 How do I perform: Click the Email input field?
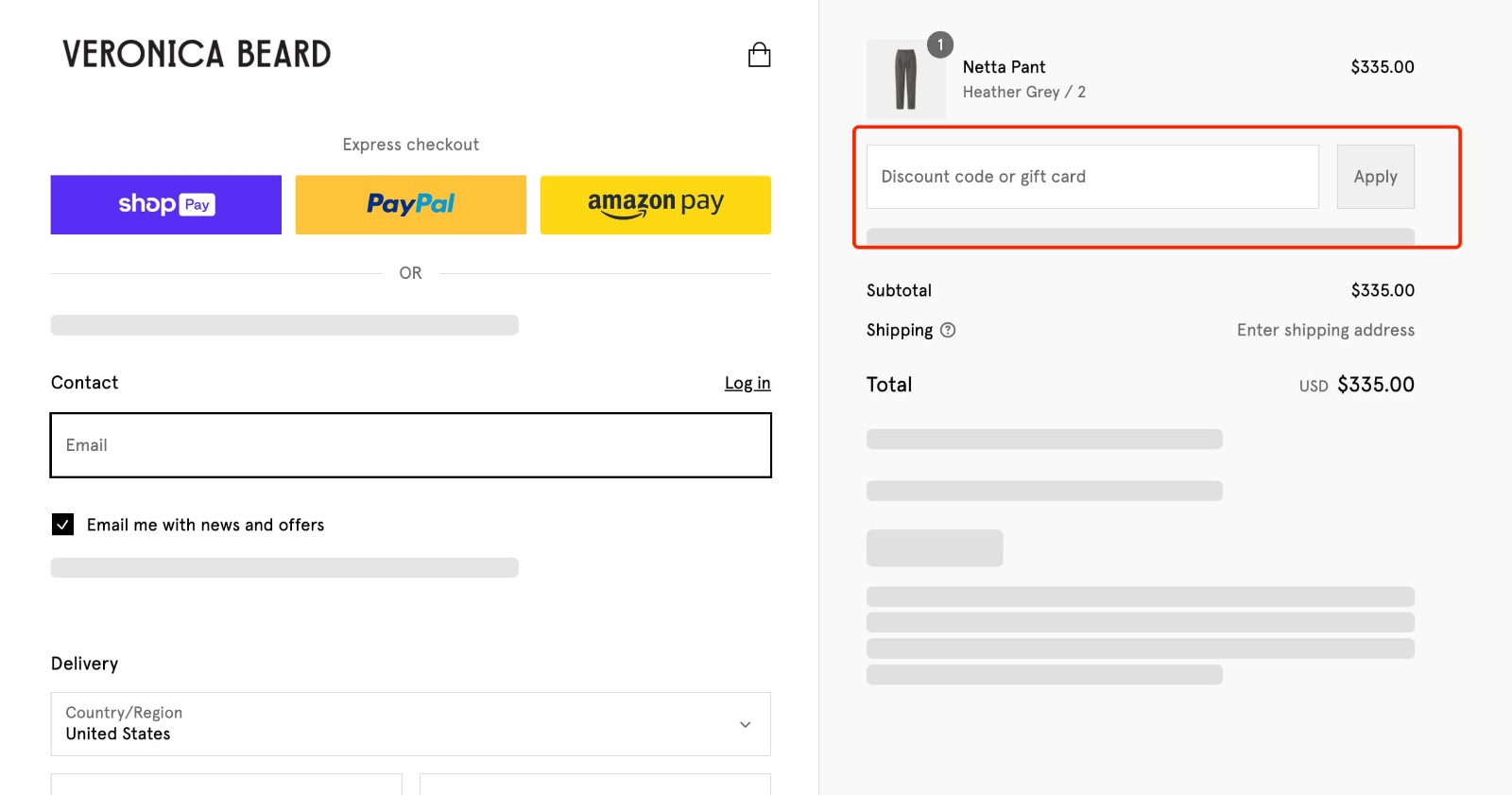pos(410,444)
